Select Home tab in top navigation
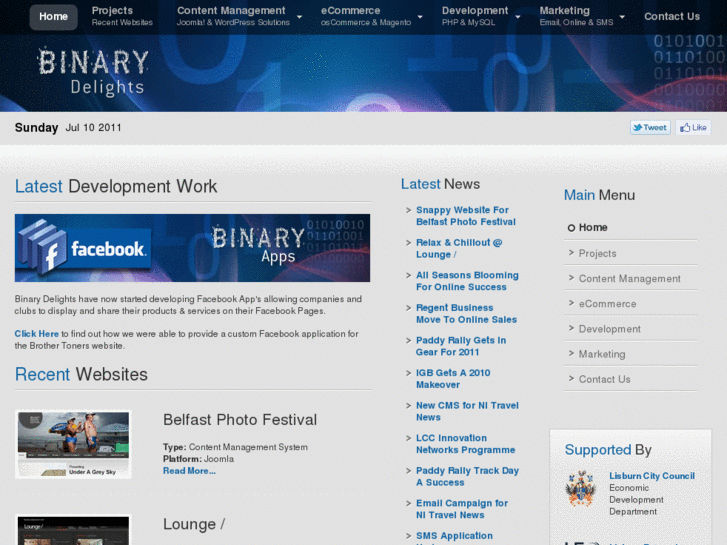 click(53, 17)
